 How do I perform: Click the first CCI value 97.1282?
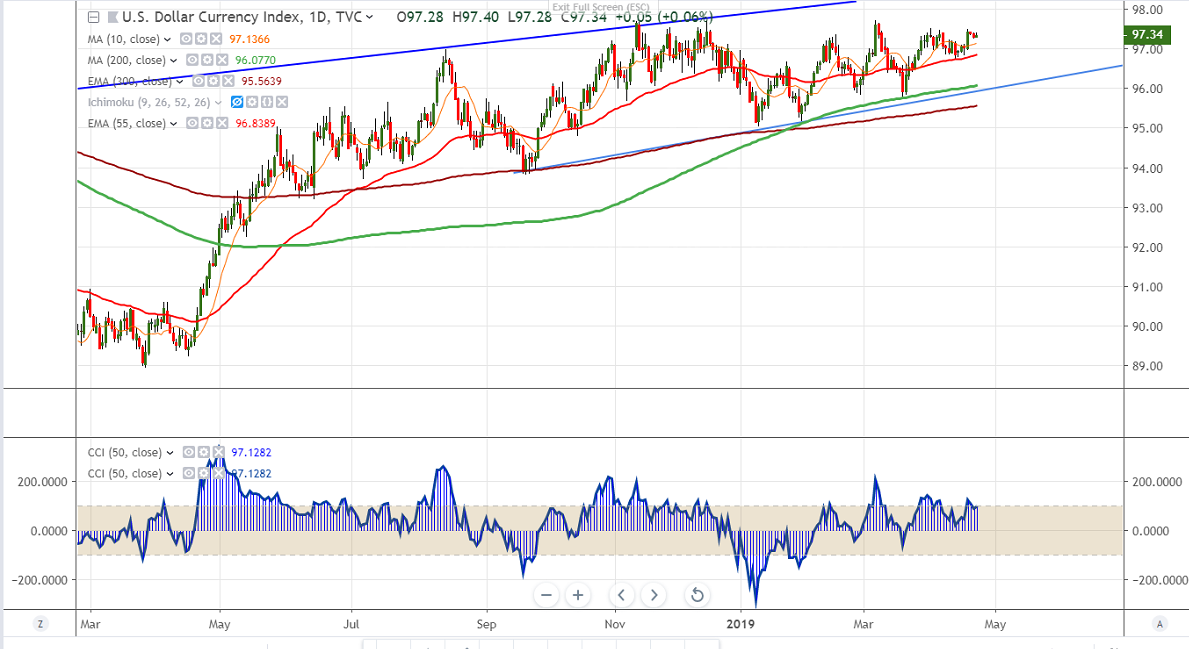click(x=252, y=453)
